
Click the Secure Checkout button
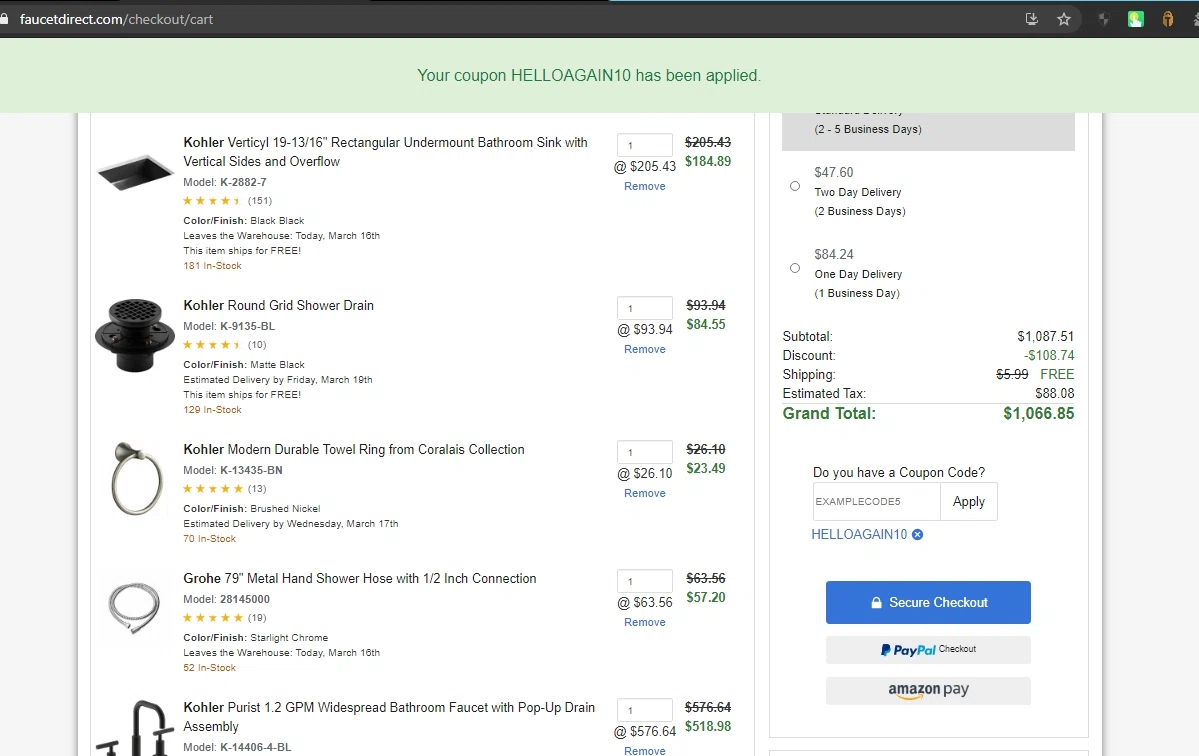[x=928, y=602]
